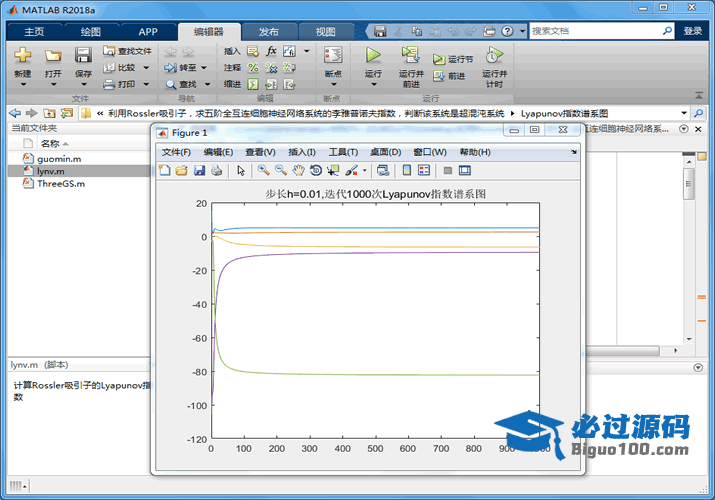715x500 pixels.
Task: Click the Run and Time icon
Action: pos(493,56)
